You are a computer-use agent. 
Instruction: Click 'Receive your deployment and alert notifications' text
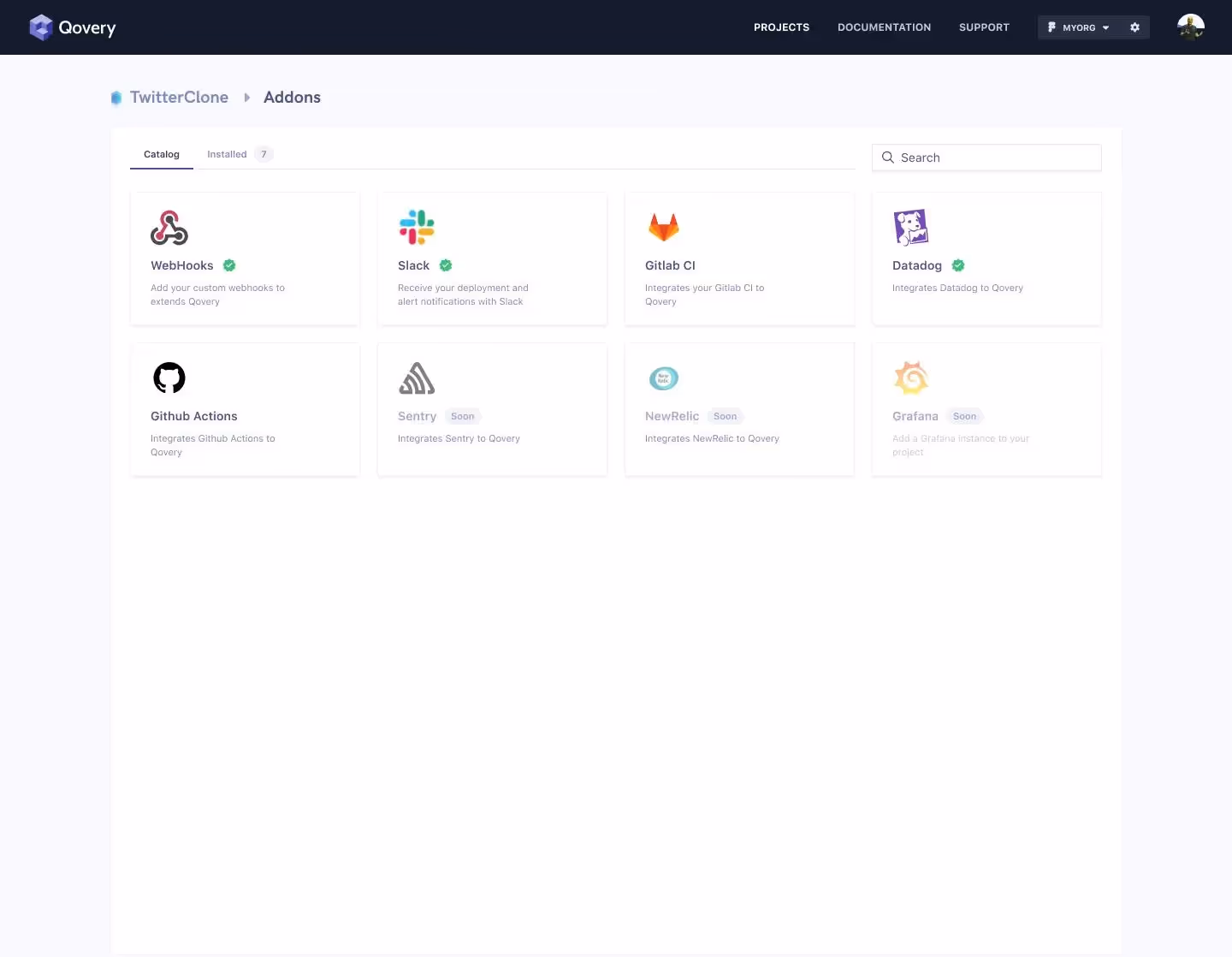463,294
